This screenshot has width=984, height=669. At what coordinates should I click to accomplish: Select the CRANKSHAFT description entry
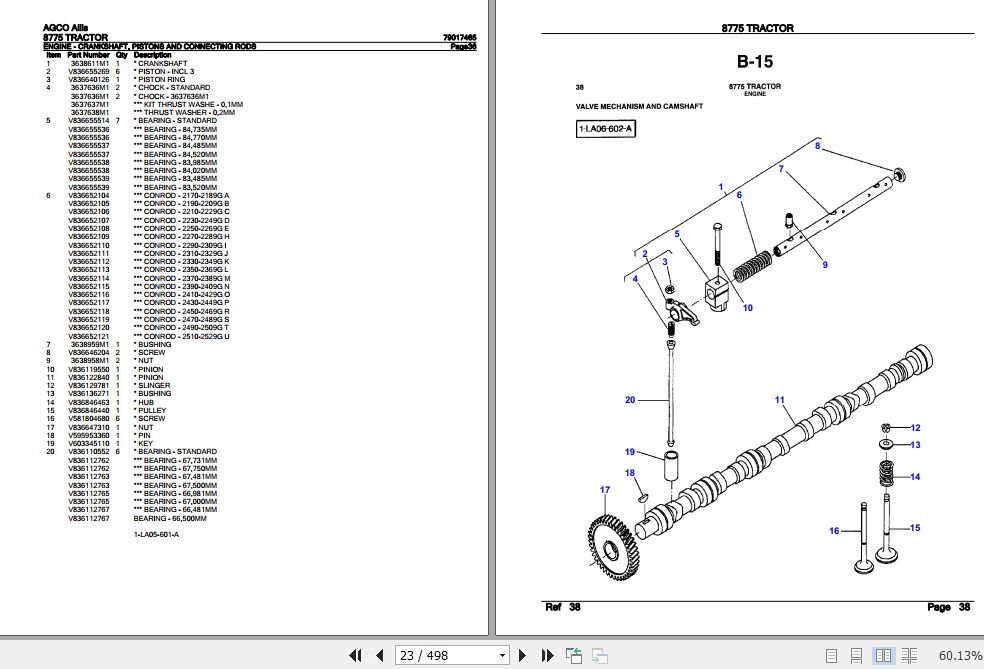(x=164, y=62)
